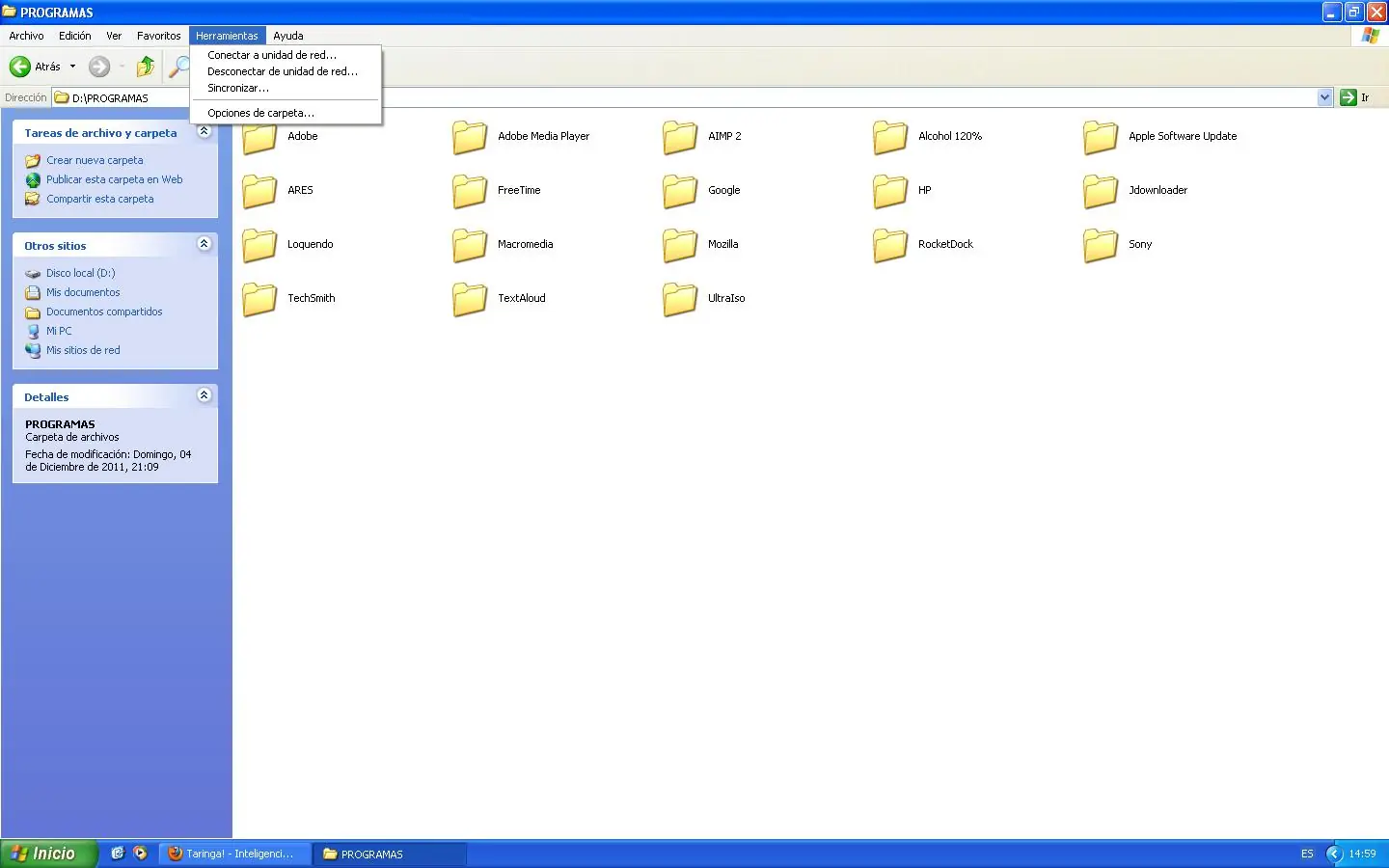The height and width of the screenshot is (868, 1389).
Task: Open Mis sitios de red link
Action: click(83, 350)
